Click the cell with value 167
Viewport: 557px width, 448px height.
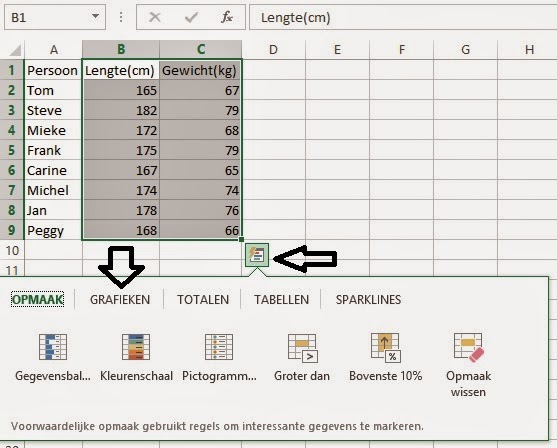(x=121, y=170)
